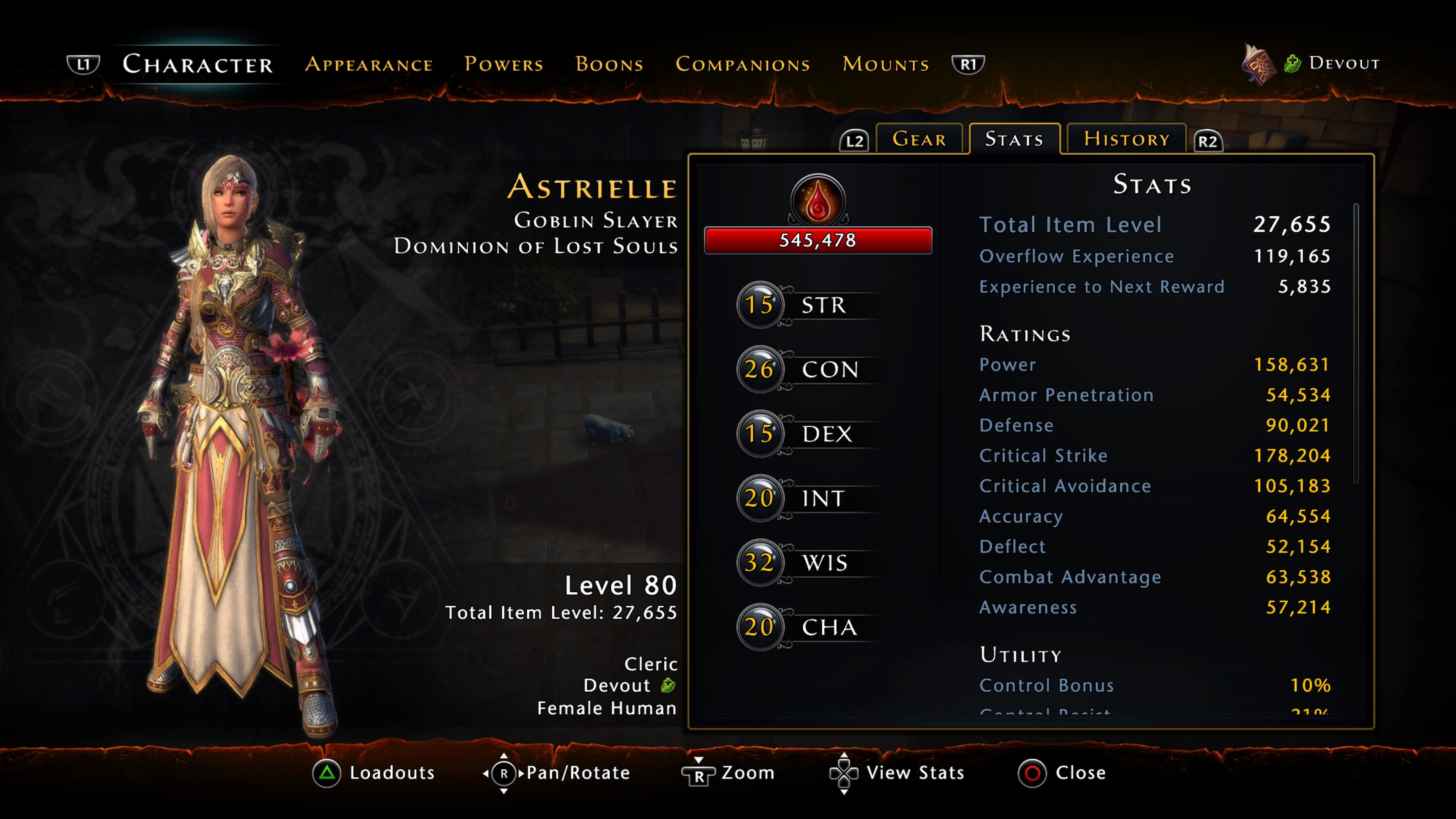Click the L2 trigger icon beside Gear

(x=854, y=140)
